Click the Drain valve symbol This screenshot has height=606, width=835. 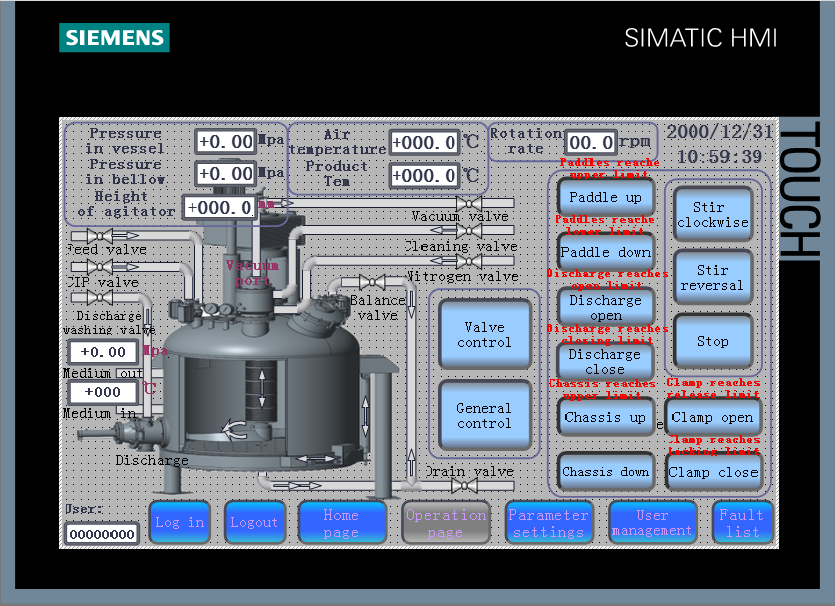point(464,484)
